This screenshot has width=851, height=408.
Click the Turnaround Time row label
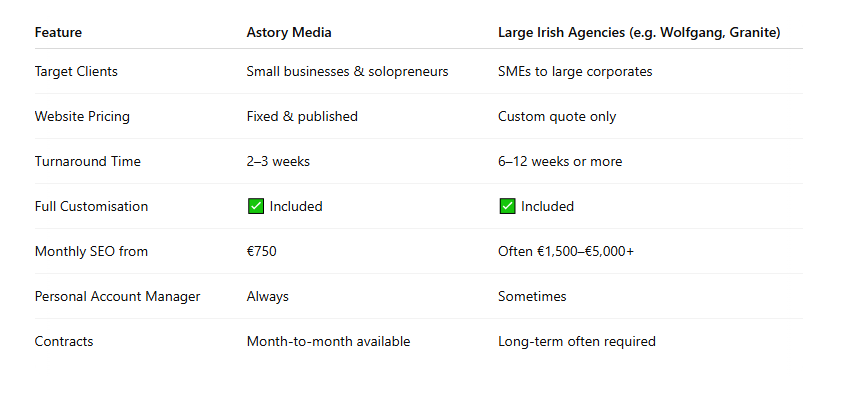point(87,162)
